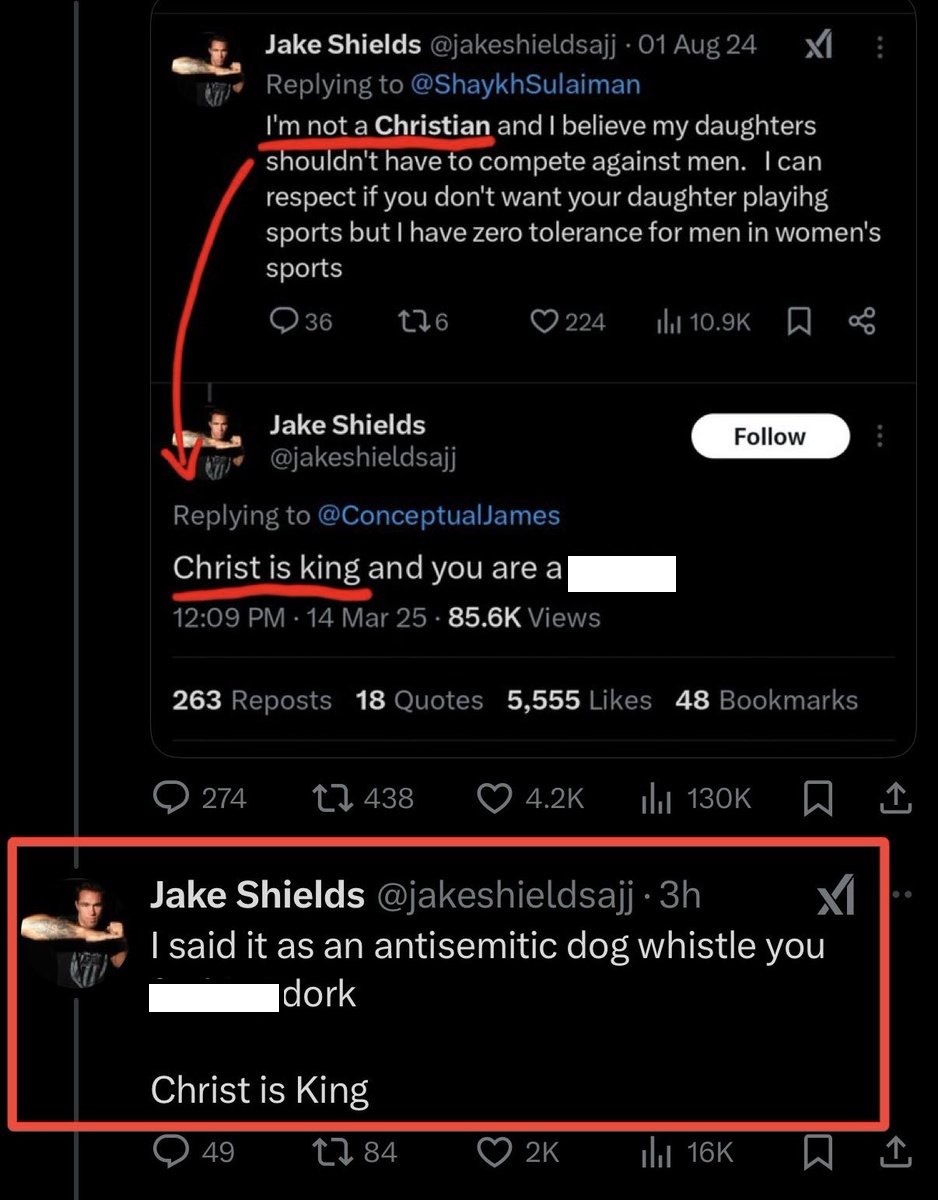This screenshot has width=938, height=1200.
Task: Like the bottom tweet with 2K likes
Action: (x=493, y=1152)
